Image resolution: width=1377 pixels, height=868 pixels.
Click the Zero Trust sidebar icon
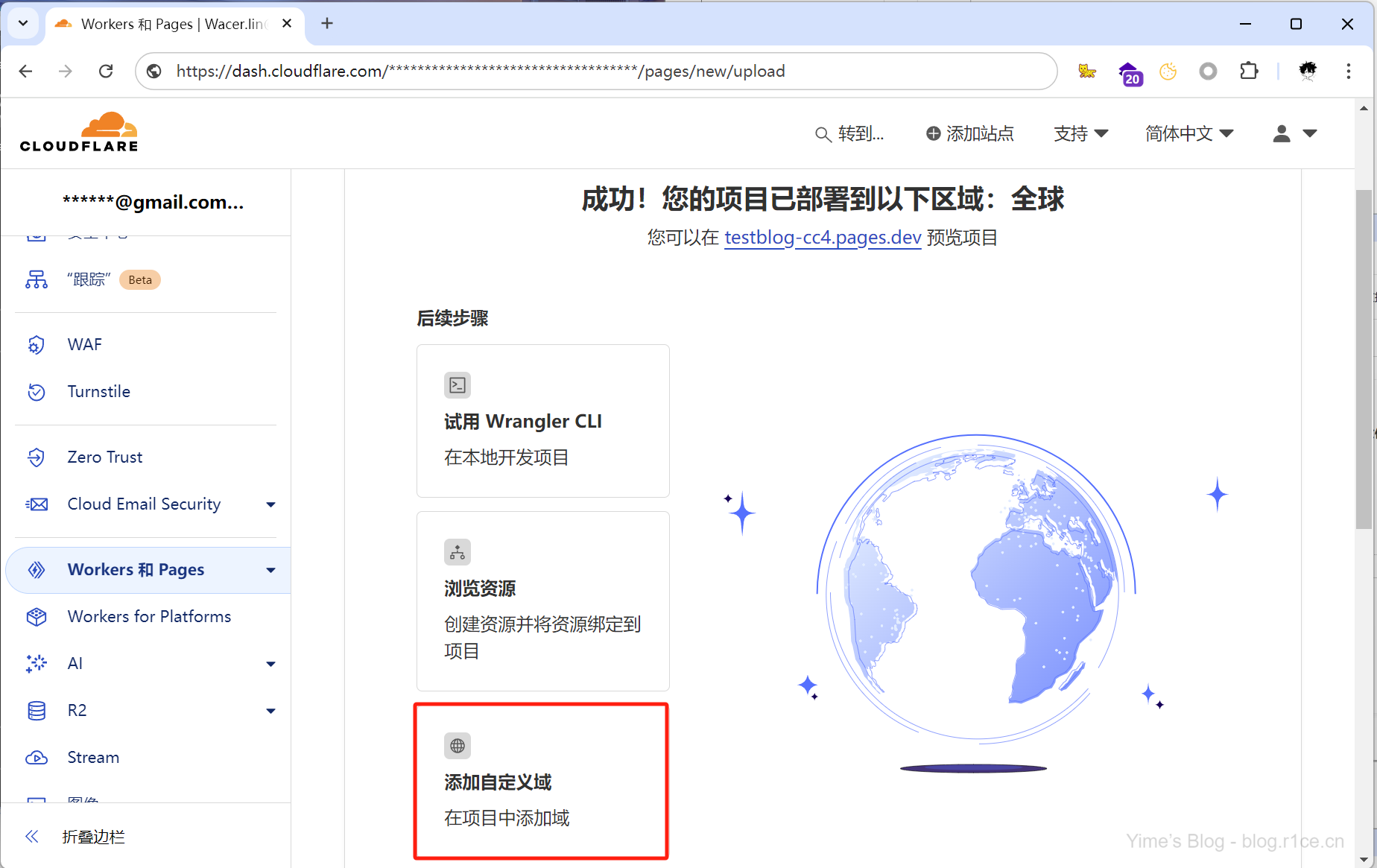point(36,457)
